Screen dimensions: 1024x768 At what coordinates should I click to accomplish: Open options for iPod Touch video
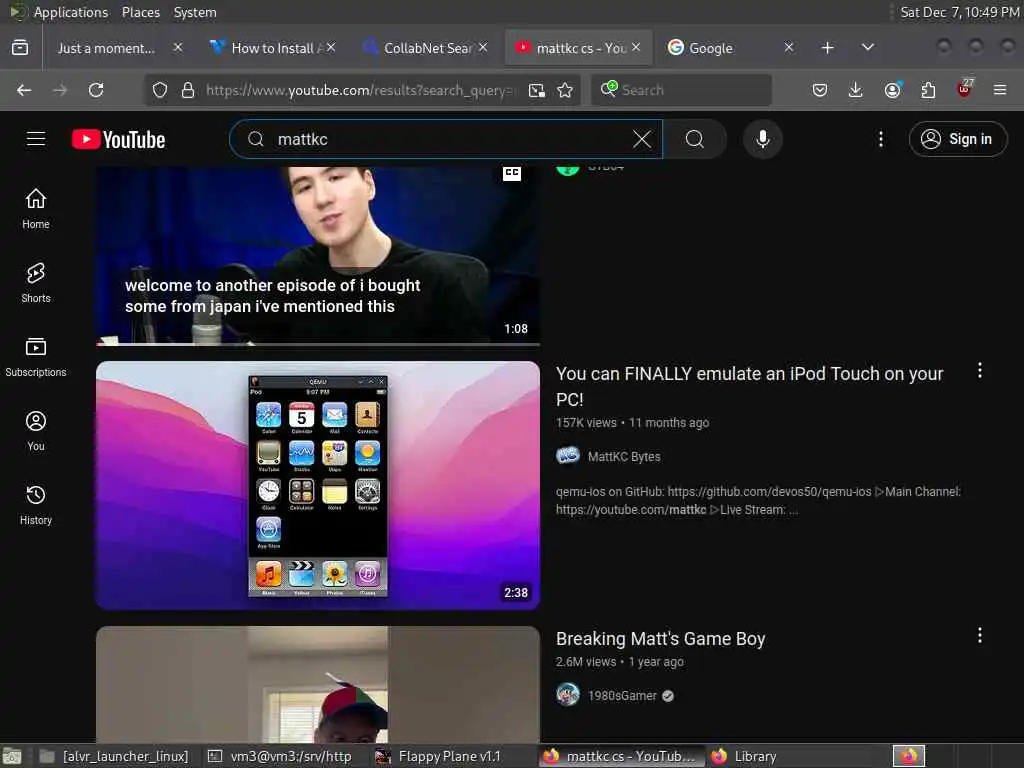coord(980,371)
